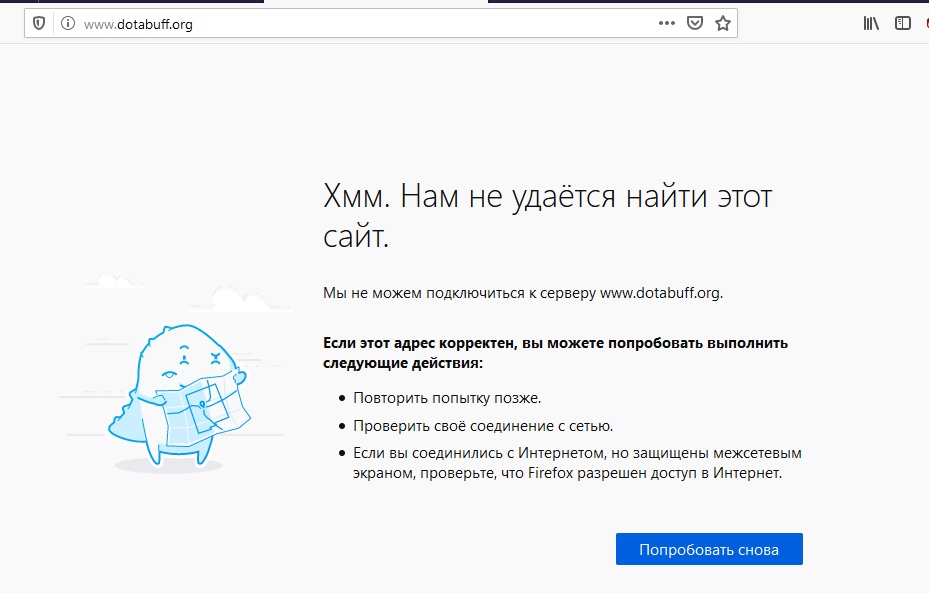The image size is (929, 593).
Task: Click the heading "Хмм. Нам не удаётся найти"
Action: point(548,197)
